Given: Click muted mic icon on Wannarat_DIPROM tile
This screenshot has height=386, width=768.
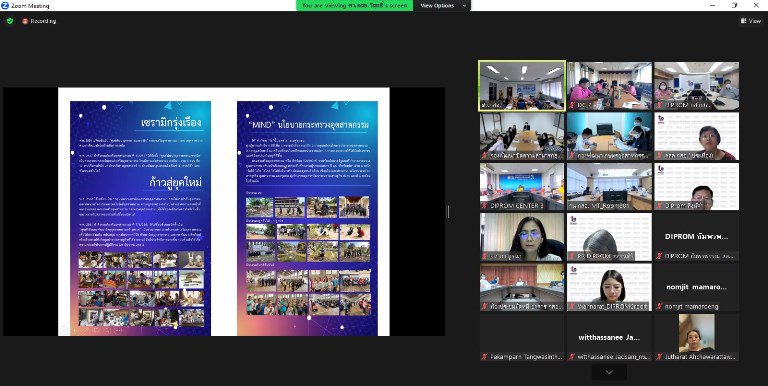Looking at the screenshot, I should pos(572,306).
